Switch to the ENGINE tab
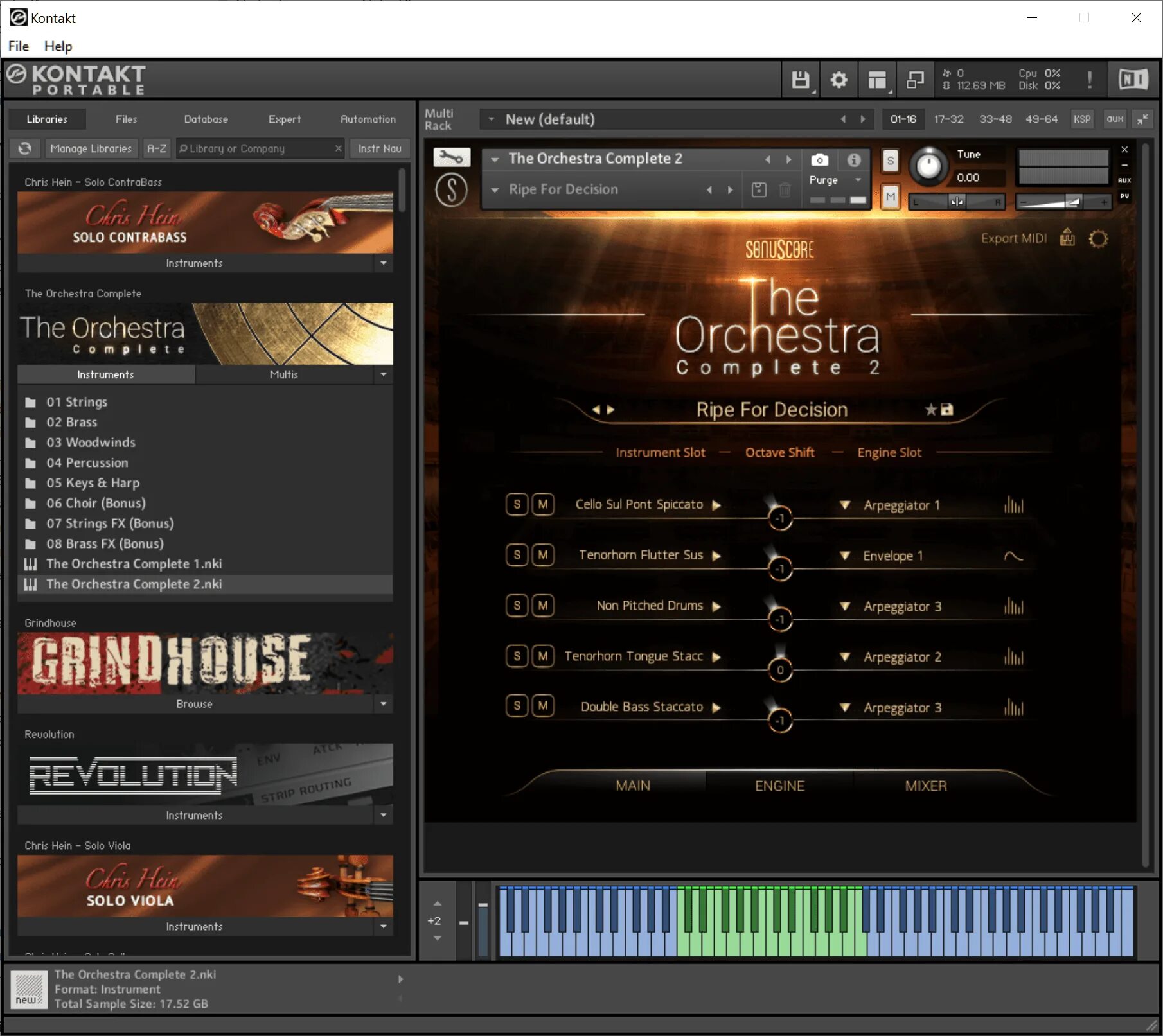Viewport: 1163px width, 1036px height. 779,786
